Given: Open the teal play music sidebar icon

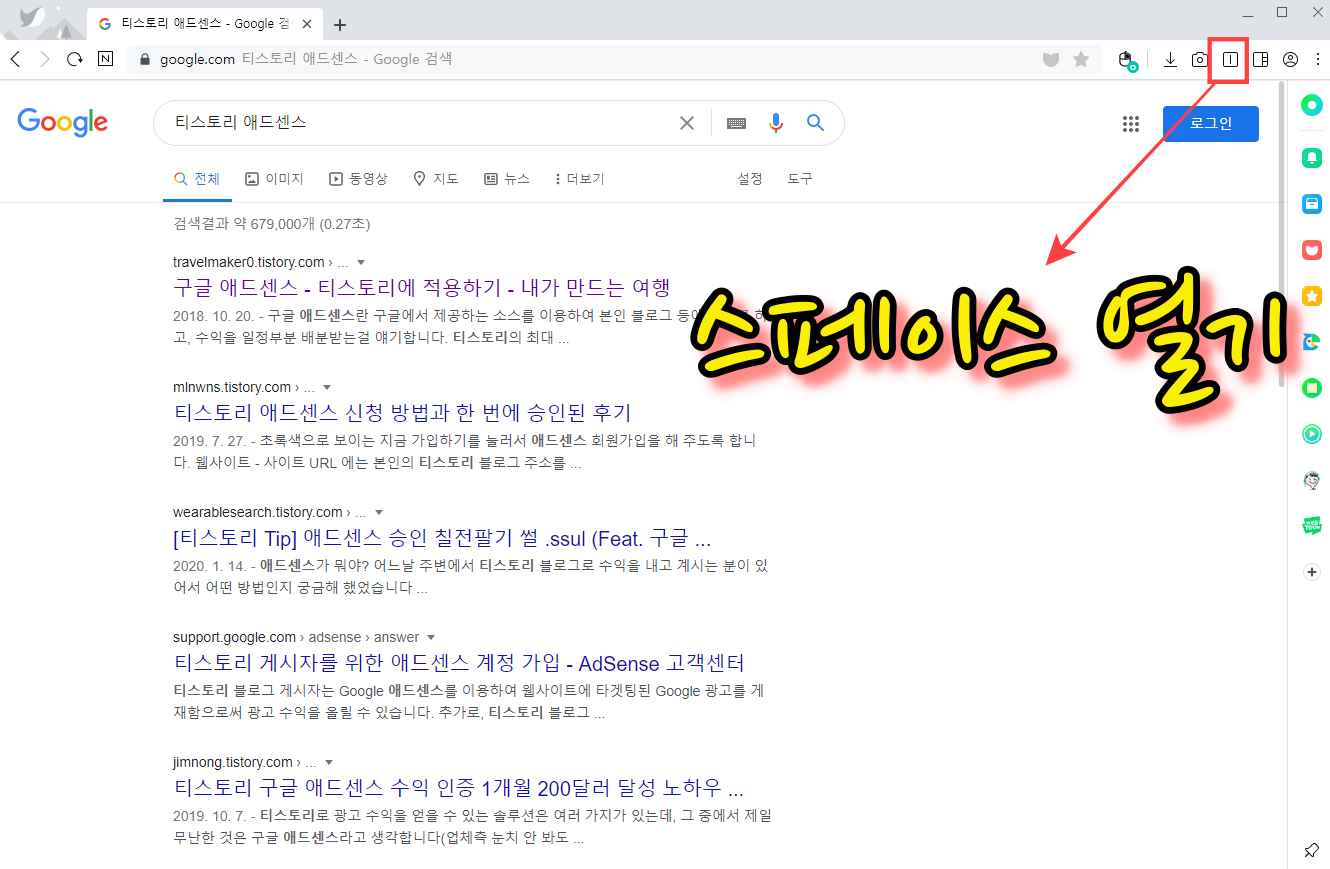Looking at the screenshot, I should tap(1312, 434).
